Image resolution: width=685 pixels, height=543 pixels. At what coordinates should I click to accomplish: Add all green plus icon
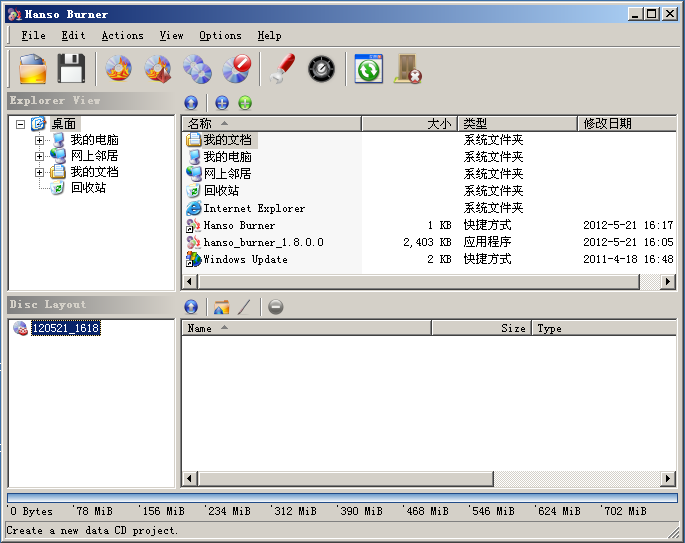[x=245, y=103]
